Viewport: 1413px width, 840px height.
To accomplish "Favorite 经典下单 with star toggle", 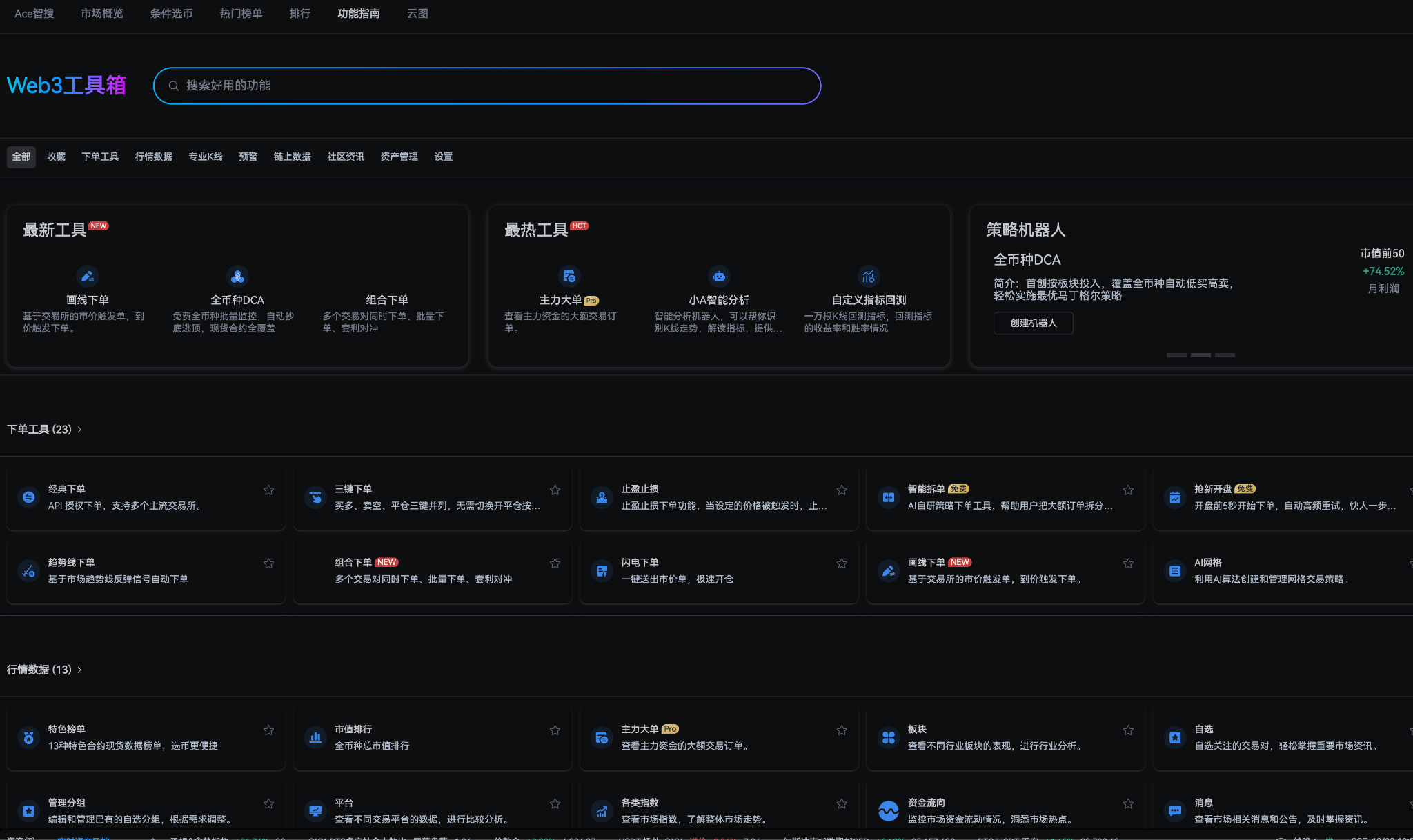I will 268,490.
